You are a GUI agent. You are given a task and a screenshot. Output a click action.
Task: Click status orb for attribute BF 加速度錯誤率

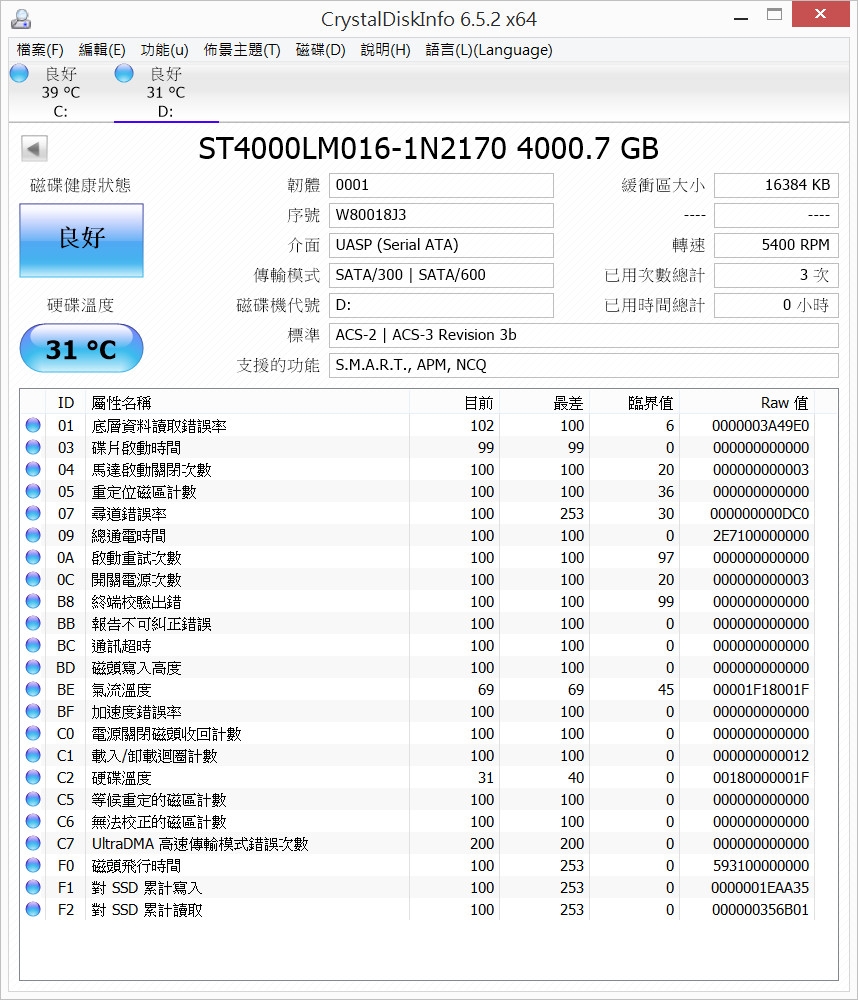(33, 712)
